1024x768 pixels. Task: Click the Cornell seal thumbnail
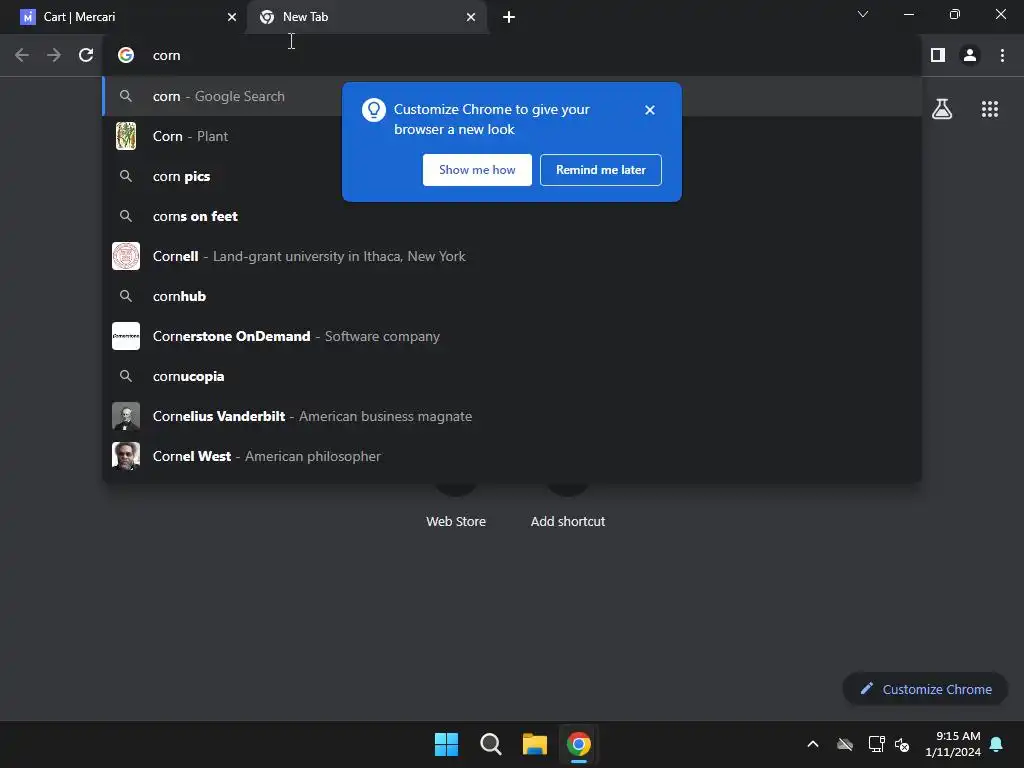126,256
